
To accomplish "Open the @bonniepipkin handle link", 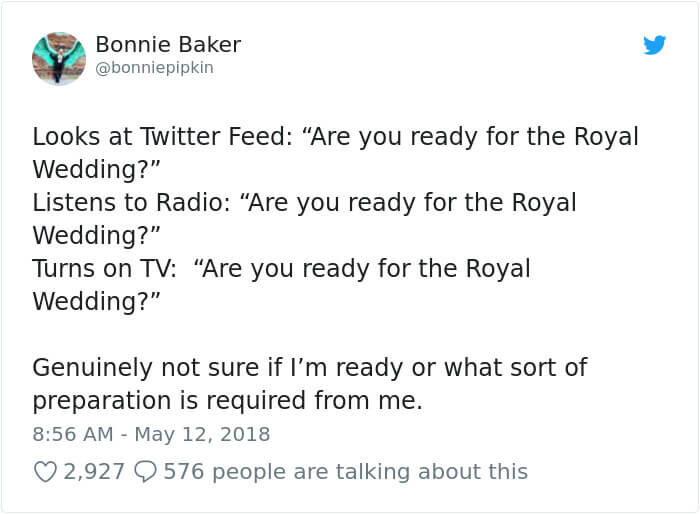I will (154, 68).
